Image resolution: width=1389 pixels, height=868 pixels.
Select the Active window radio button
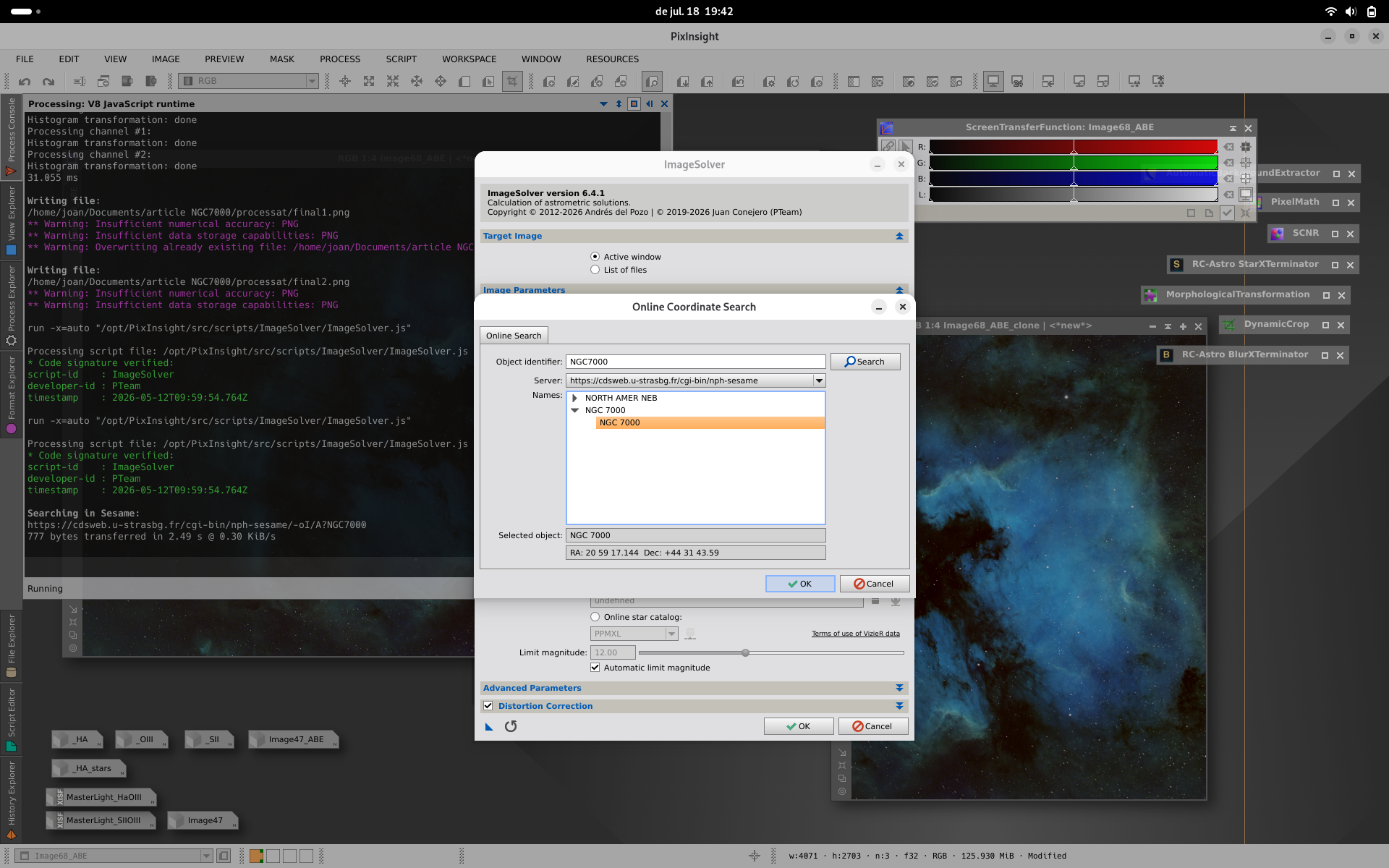pos(595,257)
